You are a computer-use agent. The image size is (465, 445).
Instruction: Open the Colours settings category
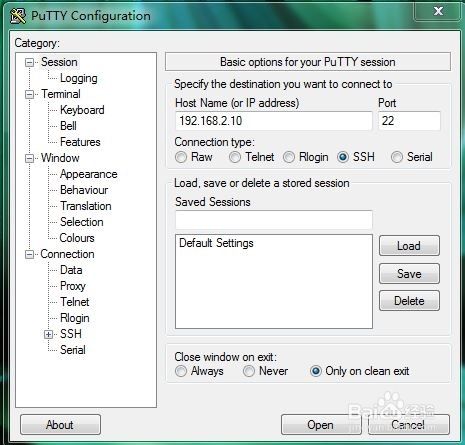(77, 238)
